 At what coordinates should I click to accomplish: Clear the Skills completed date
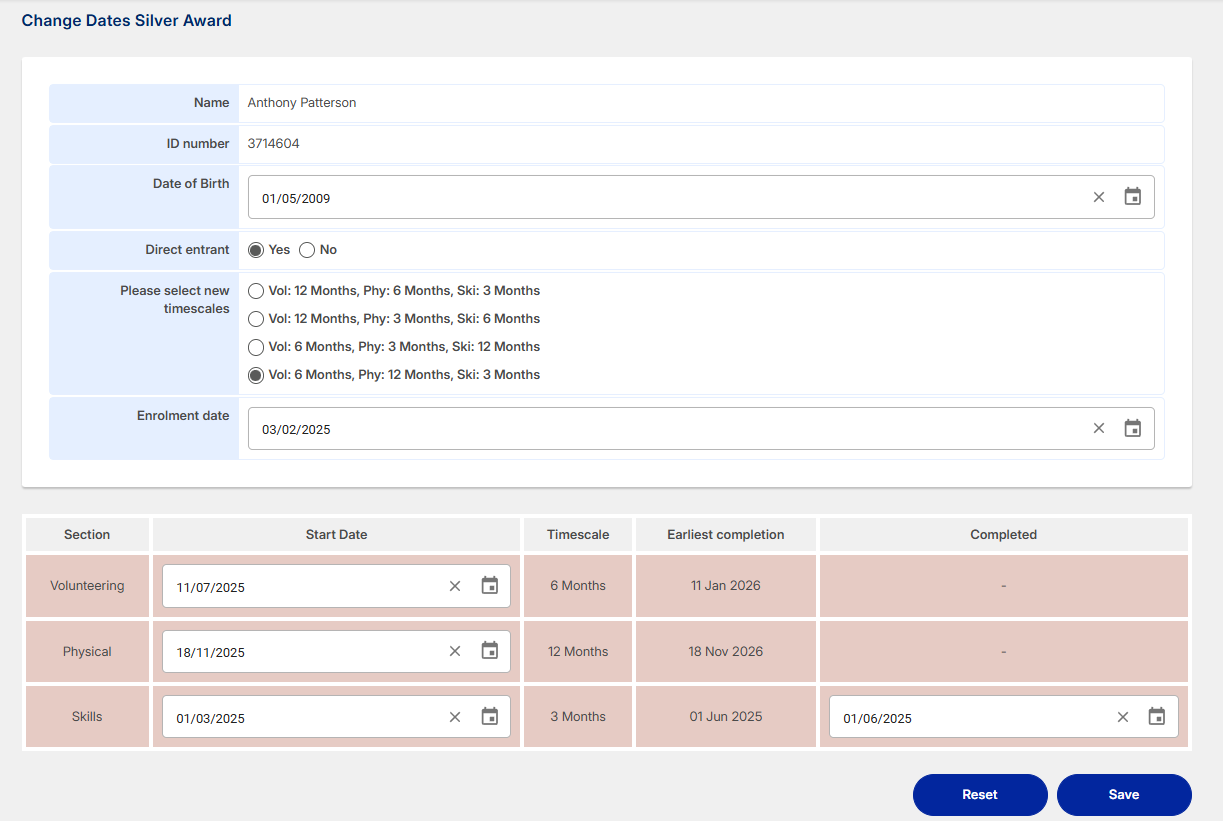click(1123, 717)
